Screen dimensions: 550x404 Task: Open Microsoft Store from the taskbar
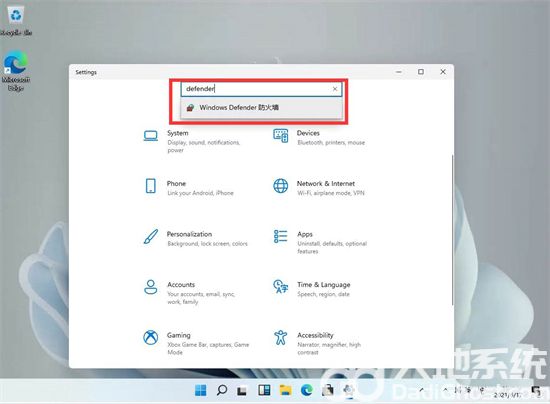pyautogui.click(x=328, y=390)
